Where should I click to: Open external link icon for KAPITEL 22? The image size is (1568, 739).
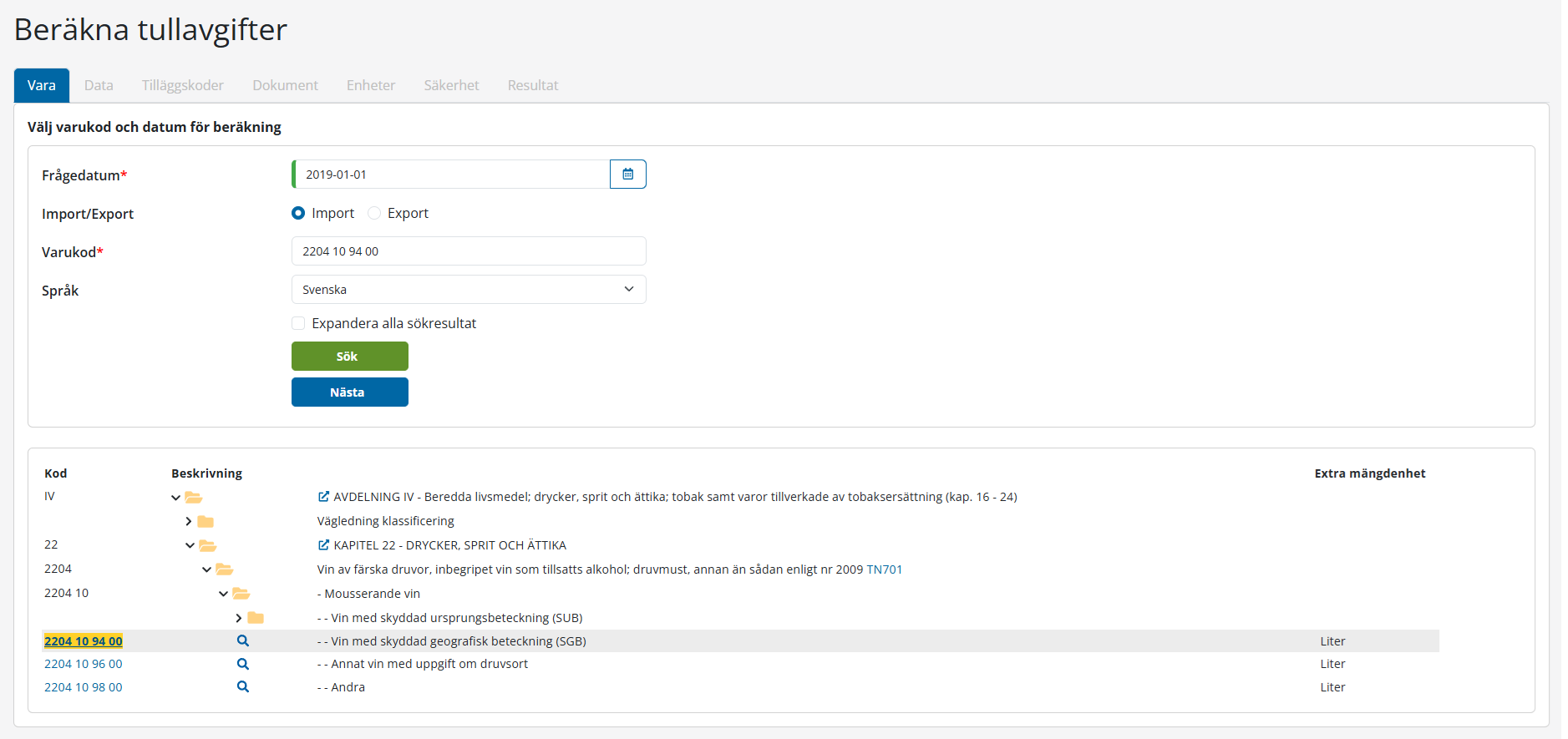[323, 545]
